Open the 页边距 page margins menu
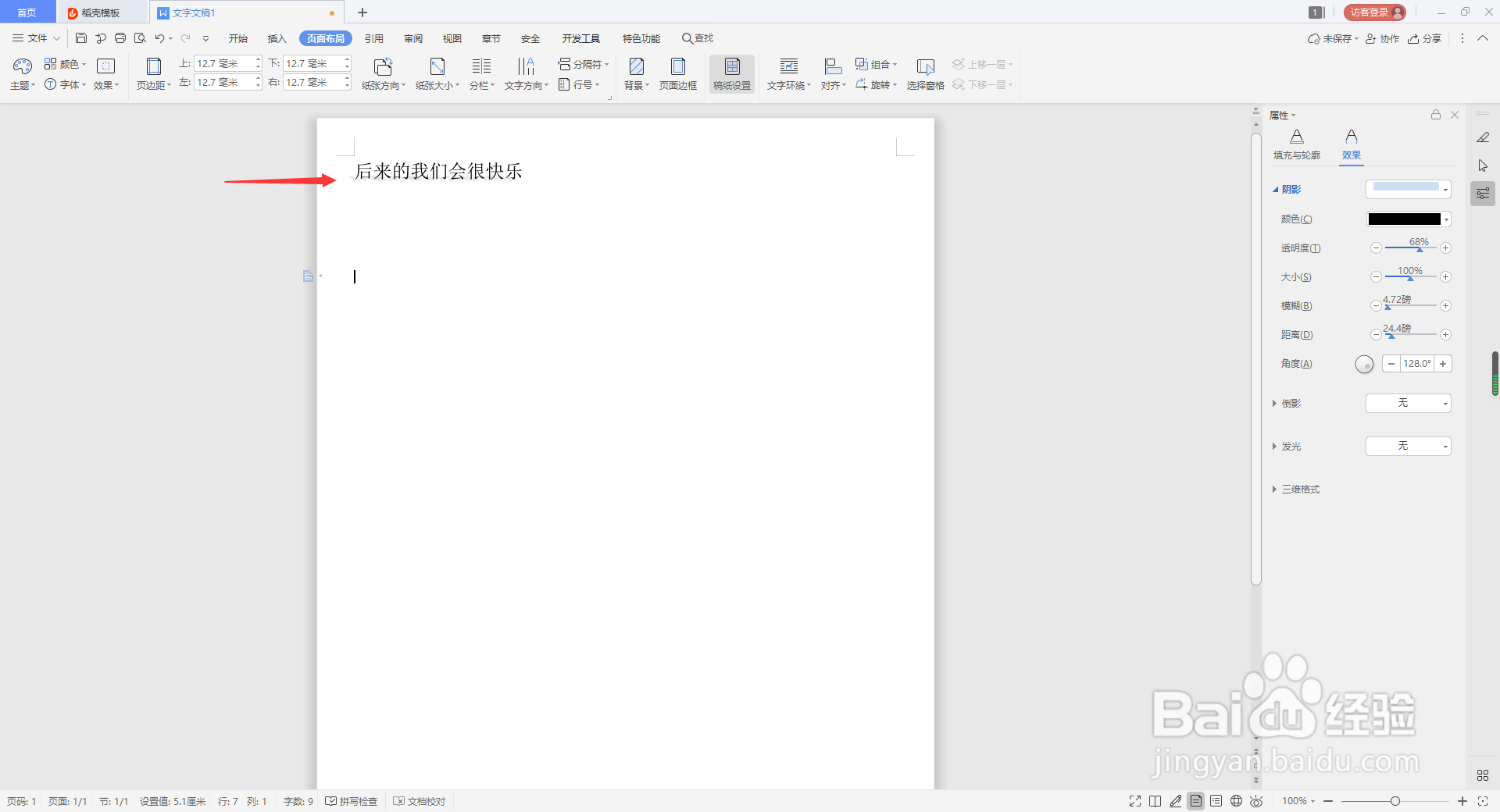The width and height of the screenshot is (1500, 812). click(x=154, y=74)
